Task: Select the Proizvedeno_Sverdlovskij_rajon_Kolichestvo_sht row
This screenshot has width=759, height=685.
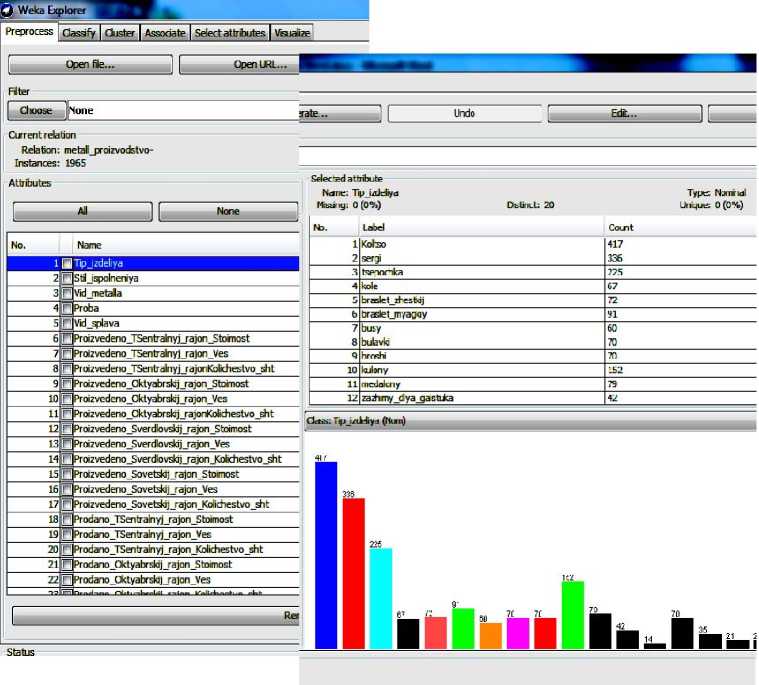Action: point(153,459)
